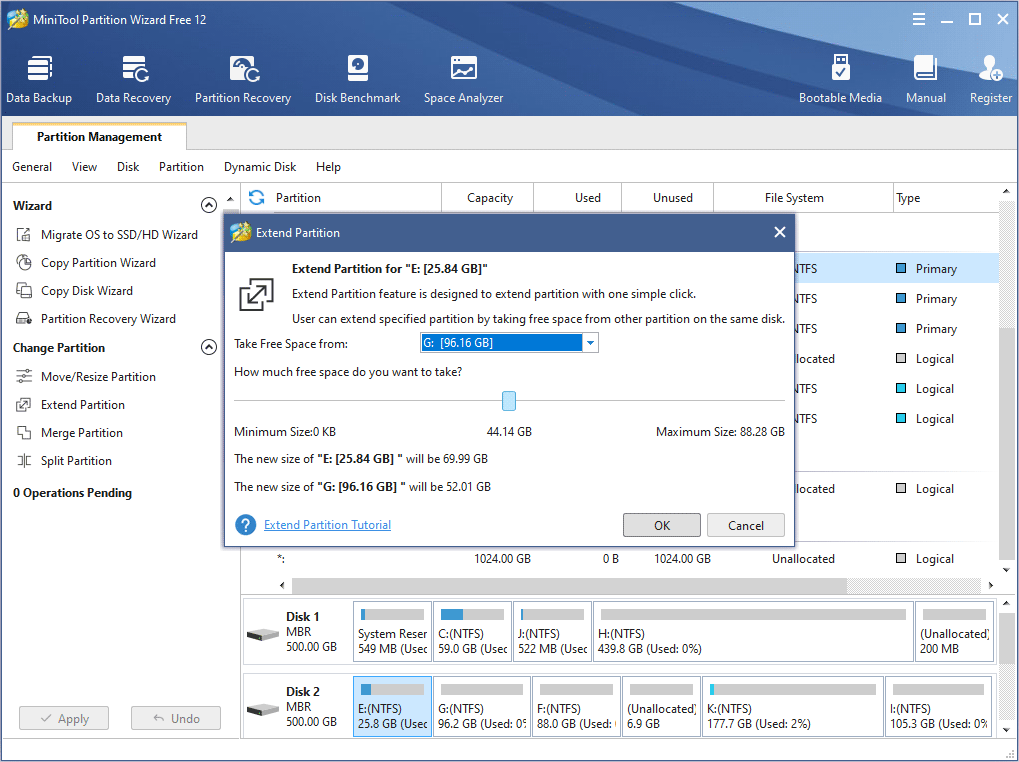1019x762 pixels.
Task: Open the Help menu
Action: tap(328, 167)
